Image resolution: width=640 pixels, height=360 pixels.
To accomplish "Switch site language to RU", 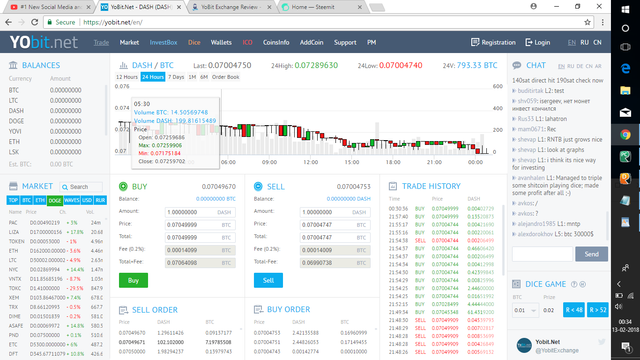I will click(584, 42).
